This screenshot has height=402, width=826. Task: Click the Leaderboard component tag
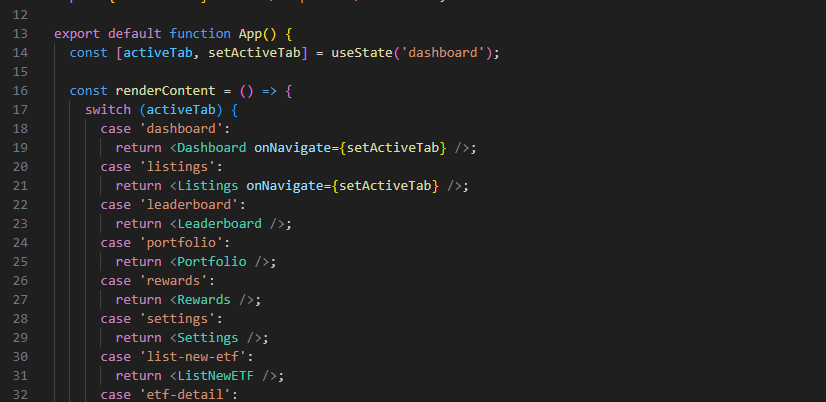pyautogui.click(x=219, y=223)
